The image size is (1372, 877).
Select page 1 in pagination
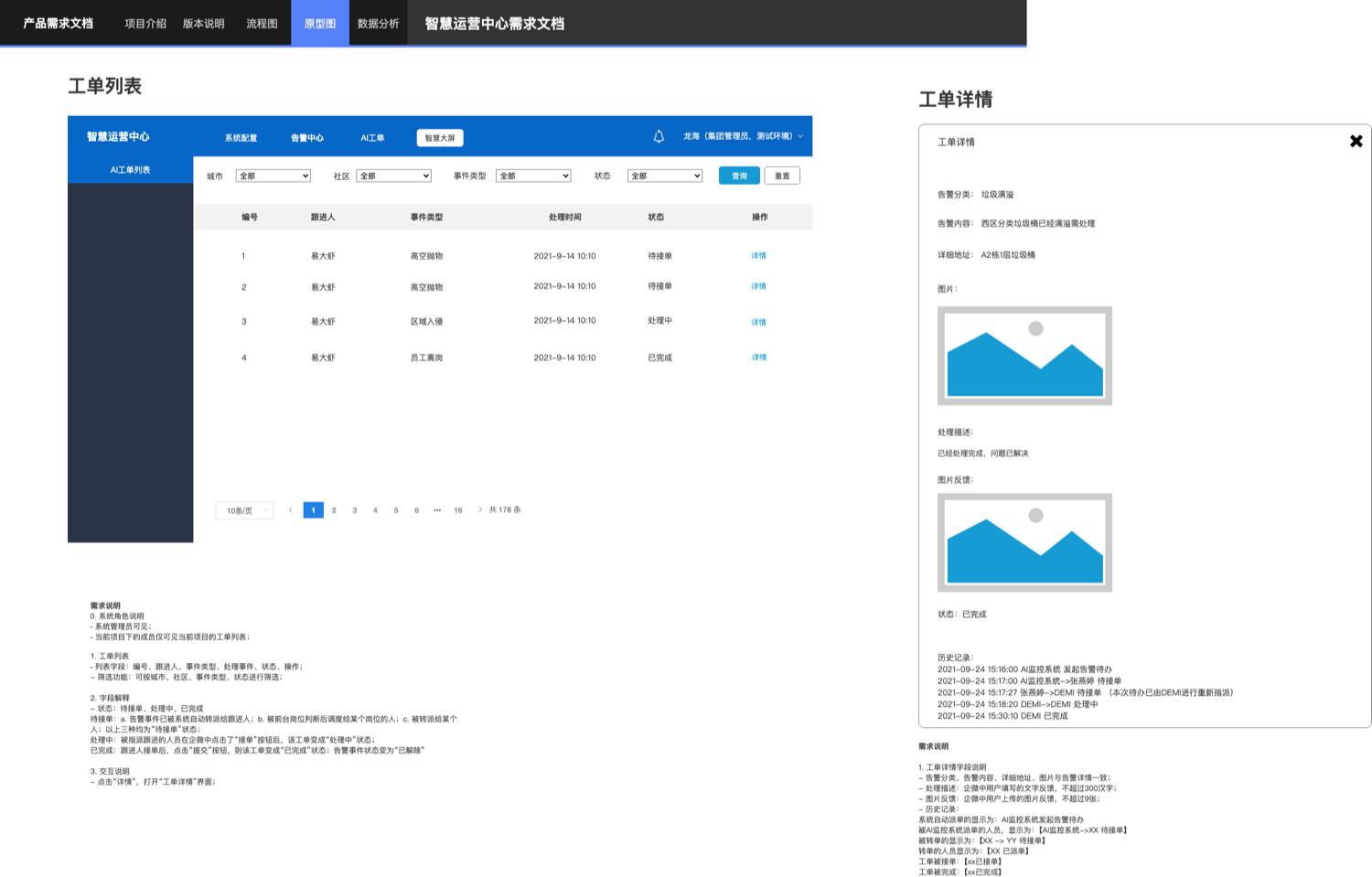click(313, 510)
